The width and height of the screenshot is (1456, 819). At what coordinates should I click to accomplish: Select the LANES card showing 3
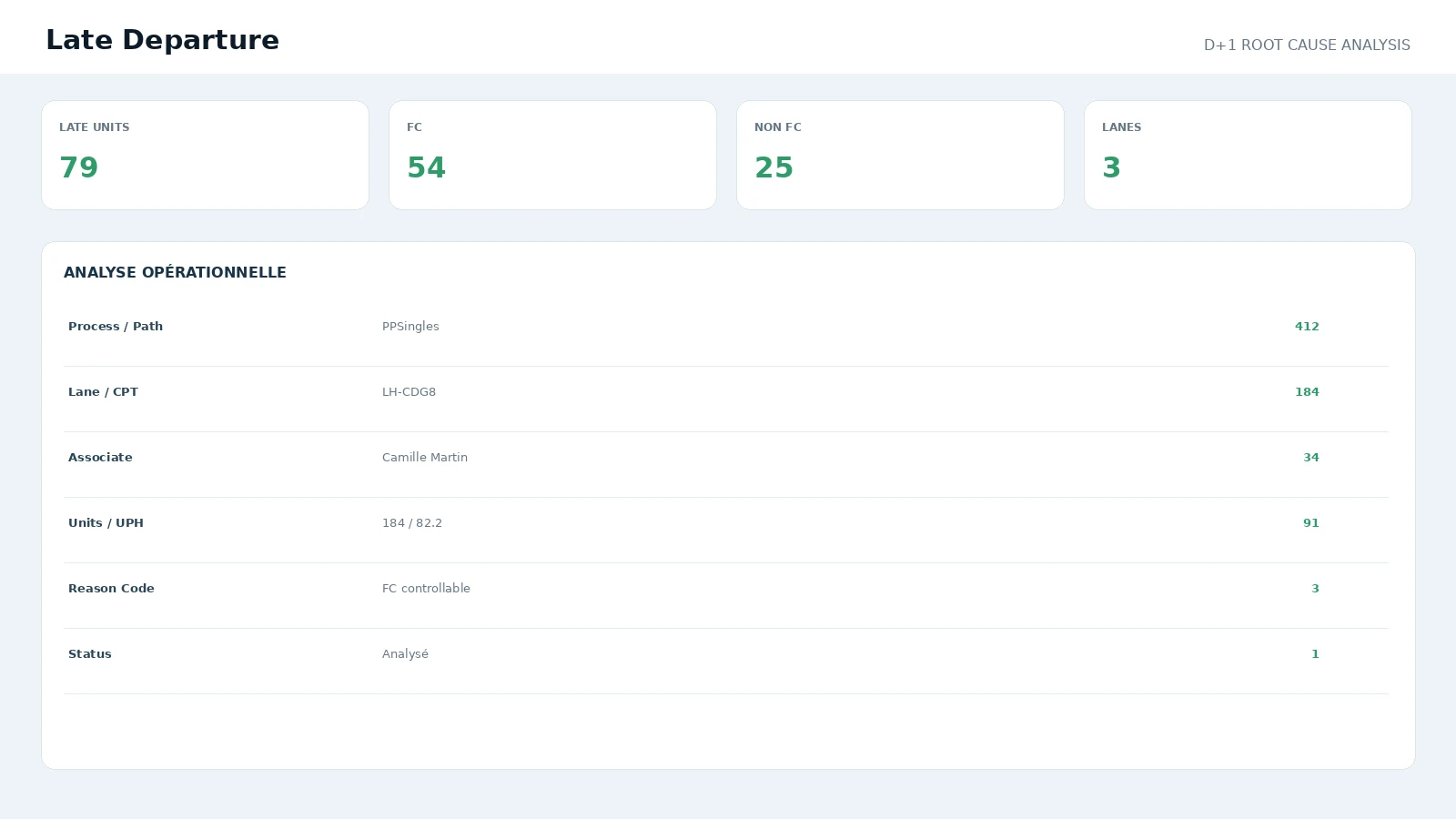pyautogui.click(x=1248, y=155)
